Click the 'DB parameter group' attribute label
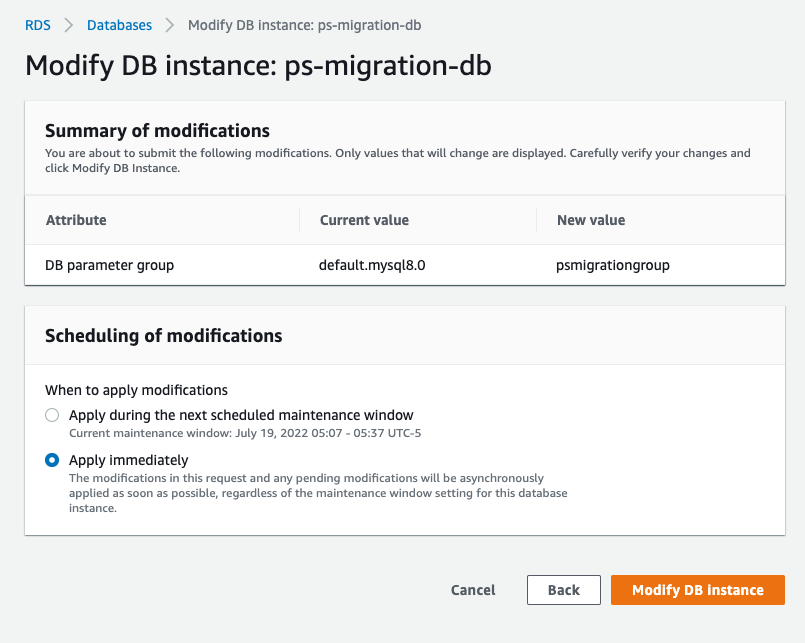The width and height of the screenshot is (805, 643). [x=110, y=265]
